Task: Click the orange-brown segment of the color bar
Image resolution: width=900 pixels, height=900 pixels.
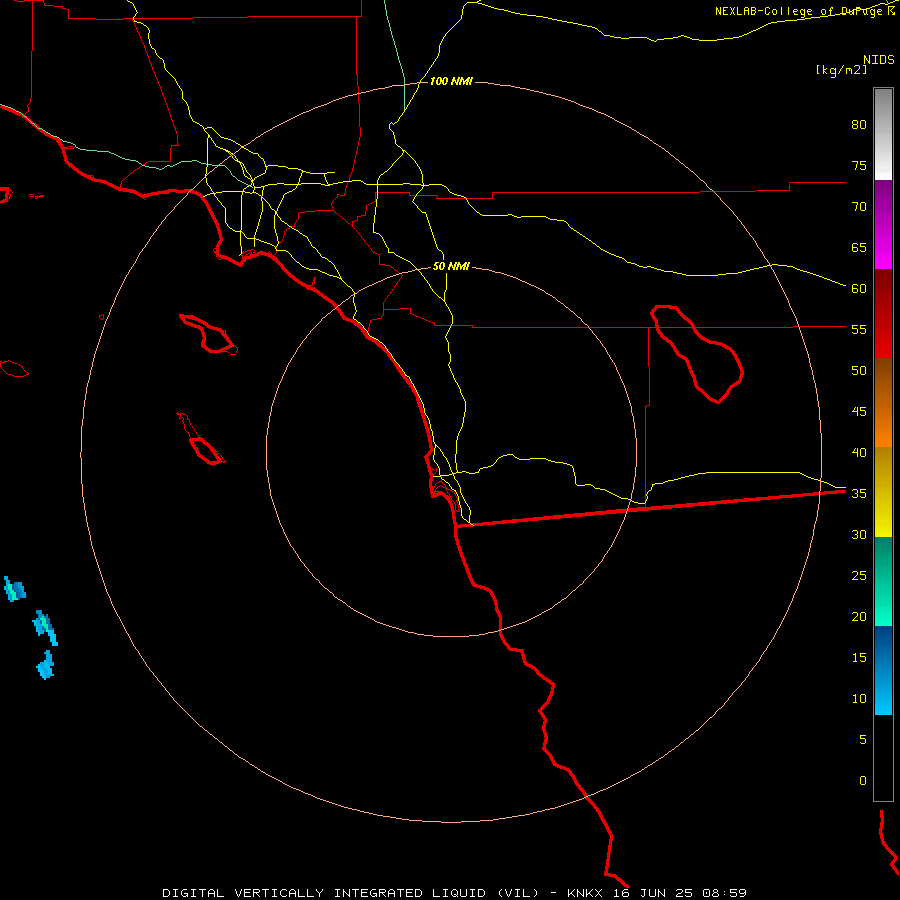Action: pyautogui.click(x=883, y=402)
